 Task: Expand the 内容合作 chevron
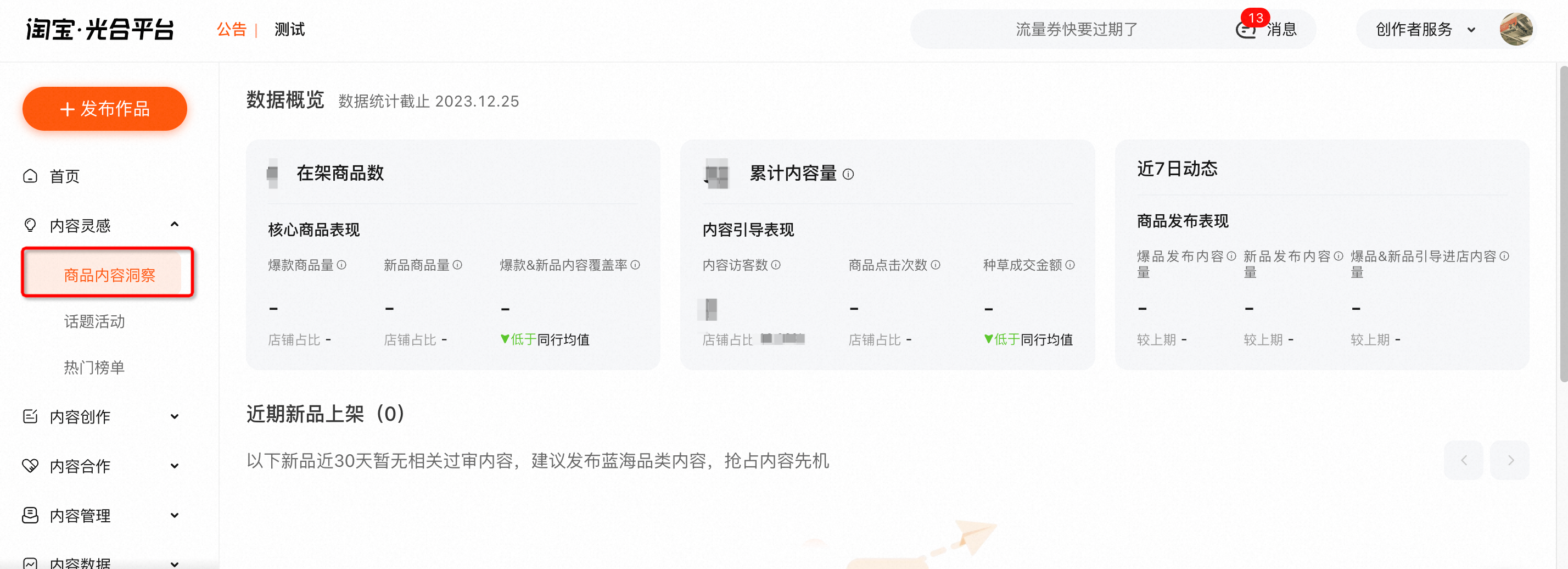click(175, 466)
